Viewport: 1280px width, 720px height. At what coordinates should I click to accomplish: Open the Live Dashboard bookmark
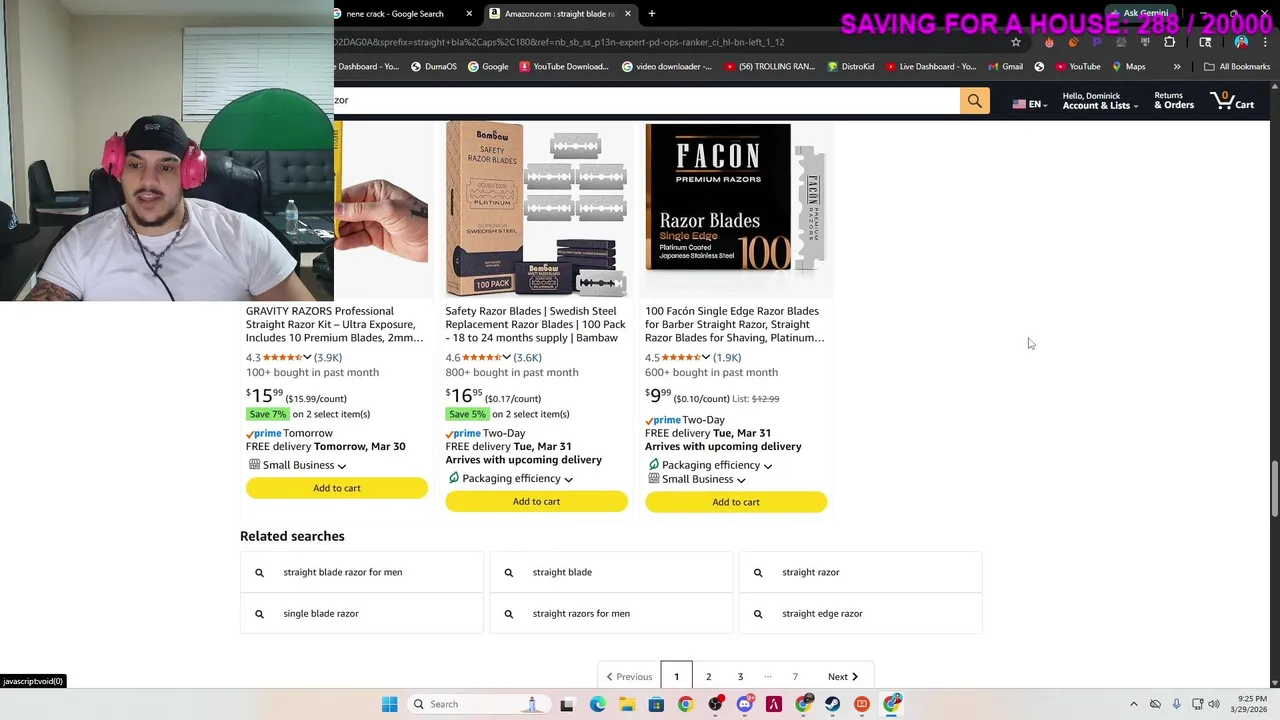click(x=930, y=67)
